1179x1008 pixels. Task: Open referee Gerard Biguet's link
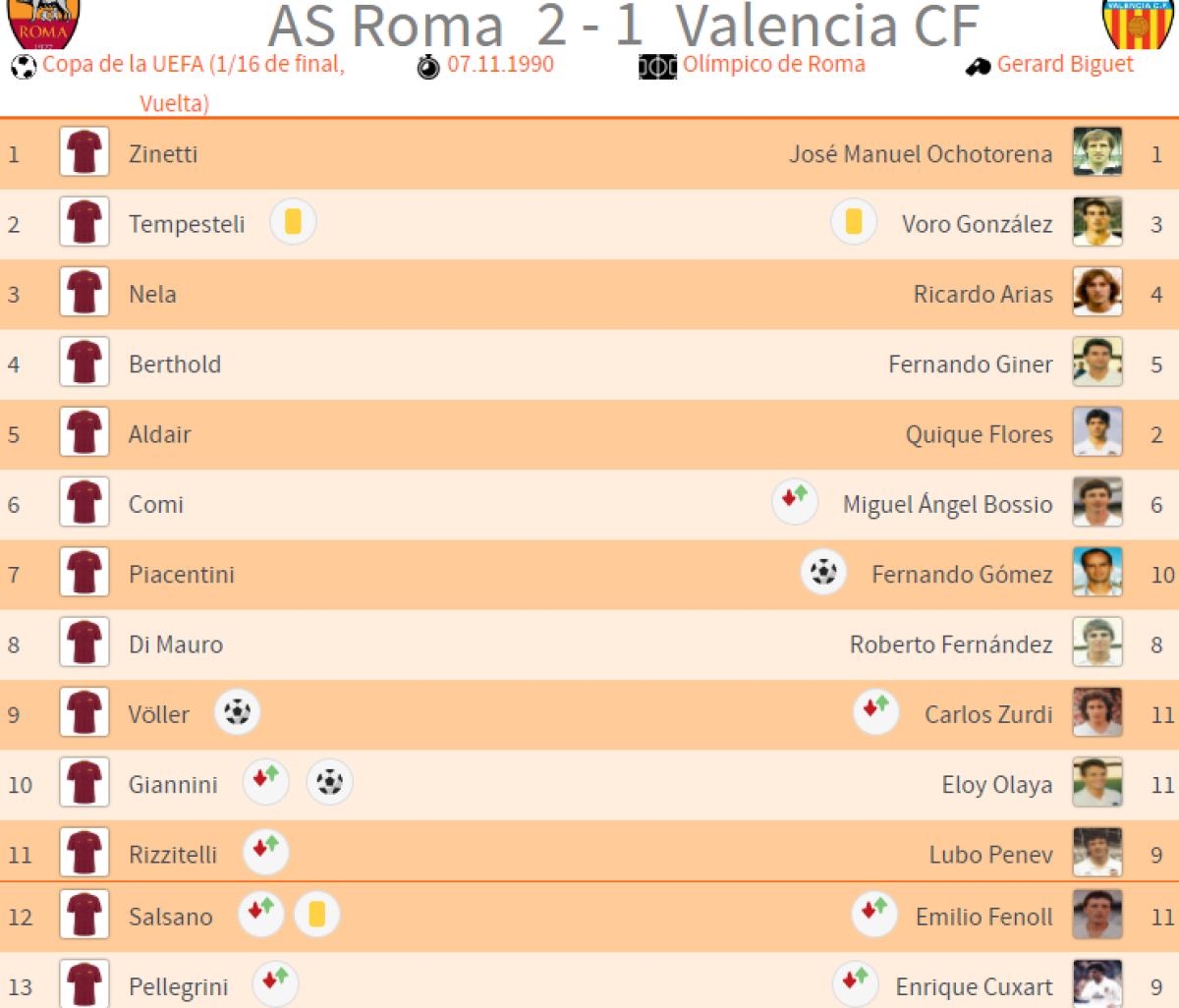tap(1065, 65)
